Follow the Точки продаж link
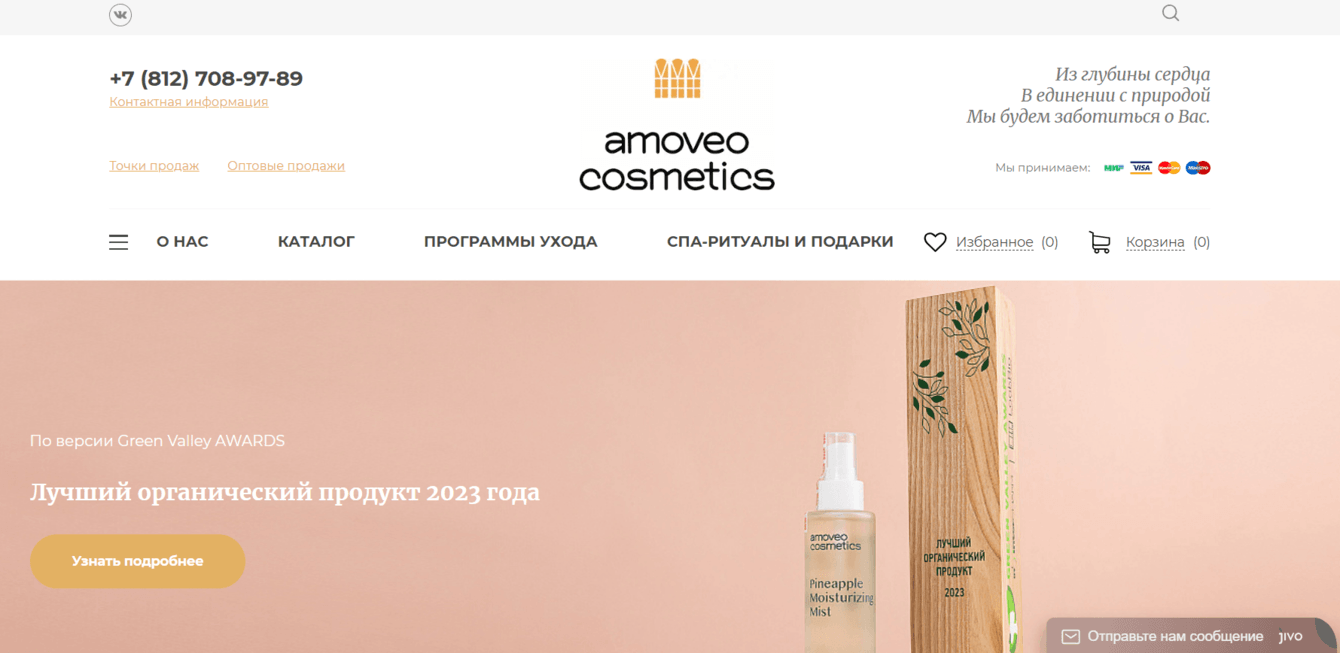1340x653 pixels. (x=154, y=166)
